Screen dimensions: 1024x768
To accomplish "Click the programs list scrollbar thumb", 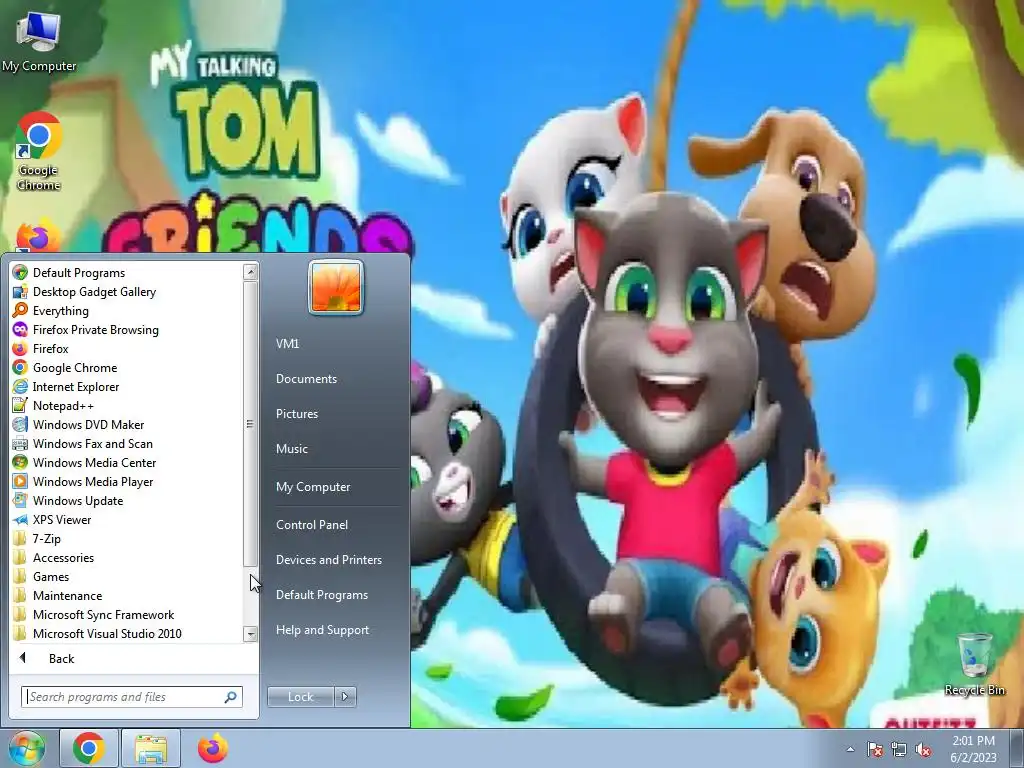I will point(250,423).
